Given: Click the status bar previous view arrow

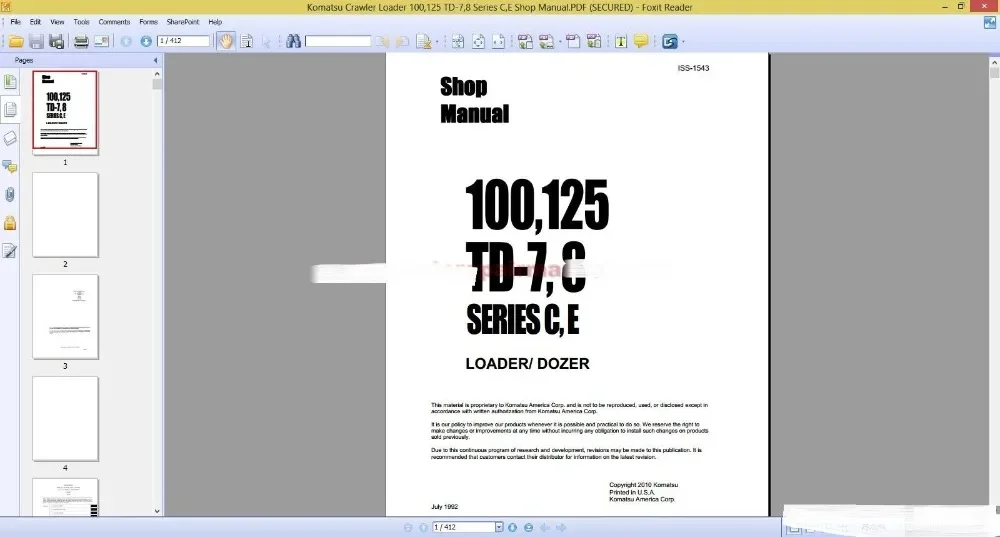Looking at the screenshot, I should (x=545, y=527).
